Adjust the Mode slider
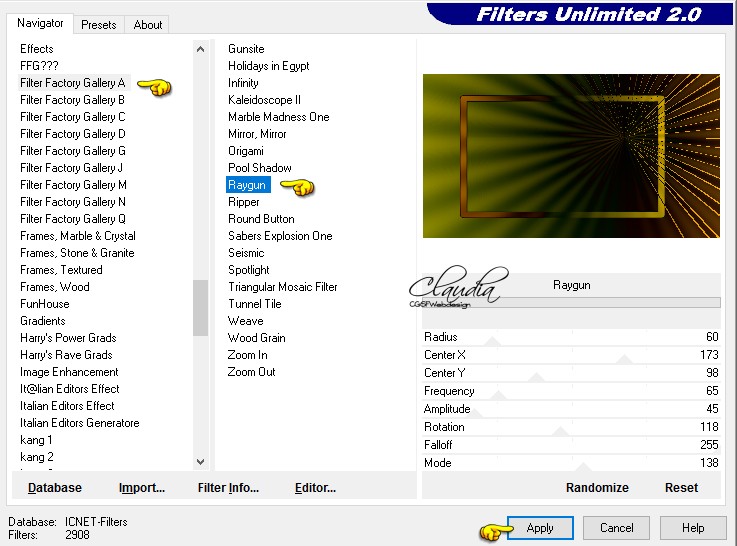 pos(571,463)
